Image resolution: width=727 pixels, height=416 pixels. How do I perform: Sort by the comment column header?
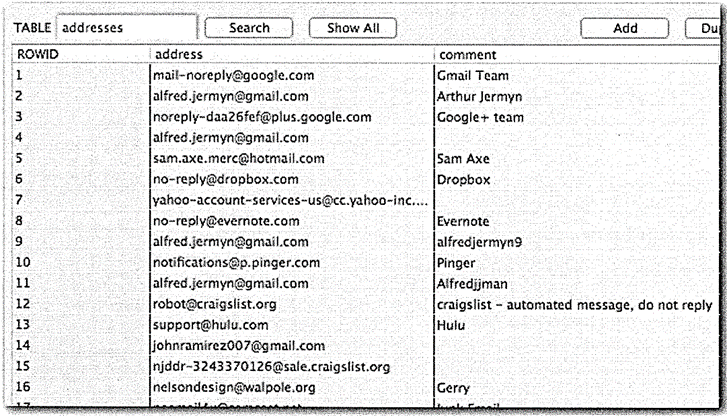[577, 54]
